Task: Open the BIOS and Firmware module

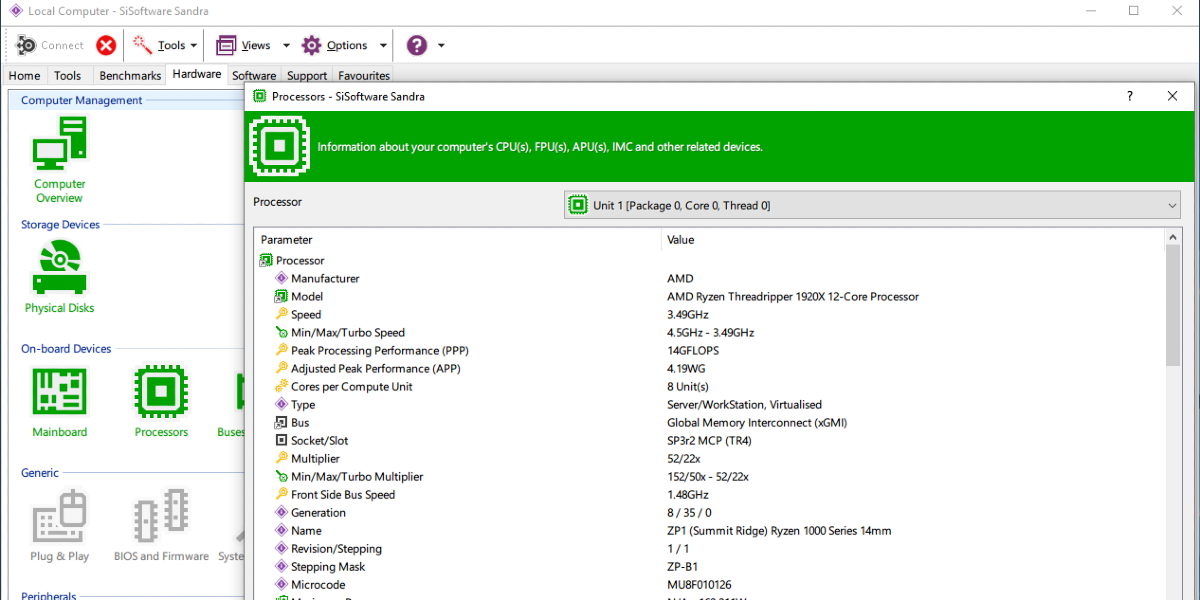Action: tap(161, 526)
